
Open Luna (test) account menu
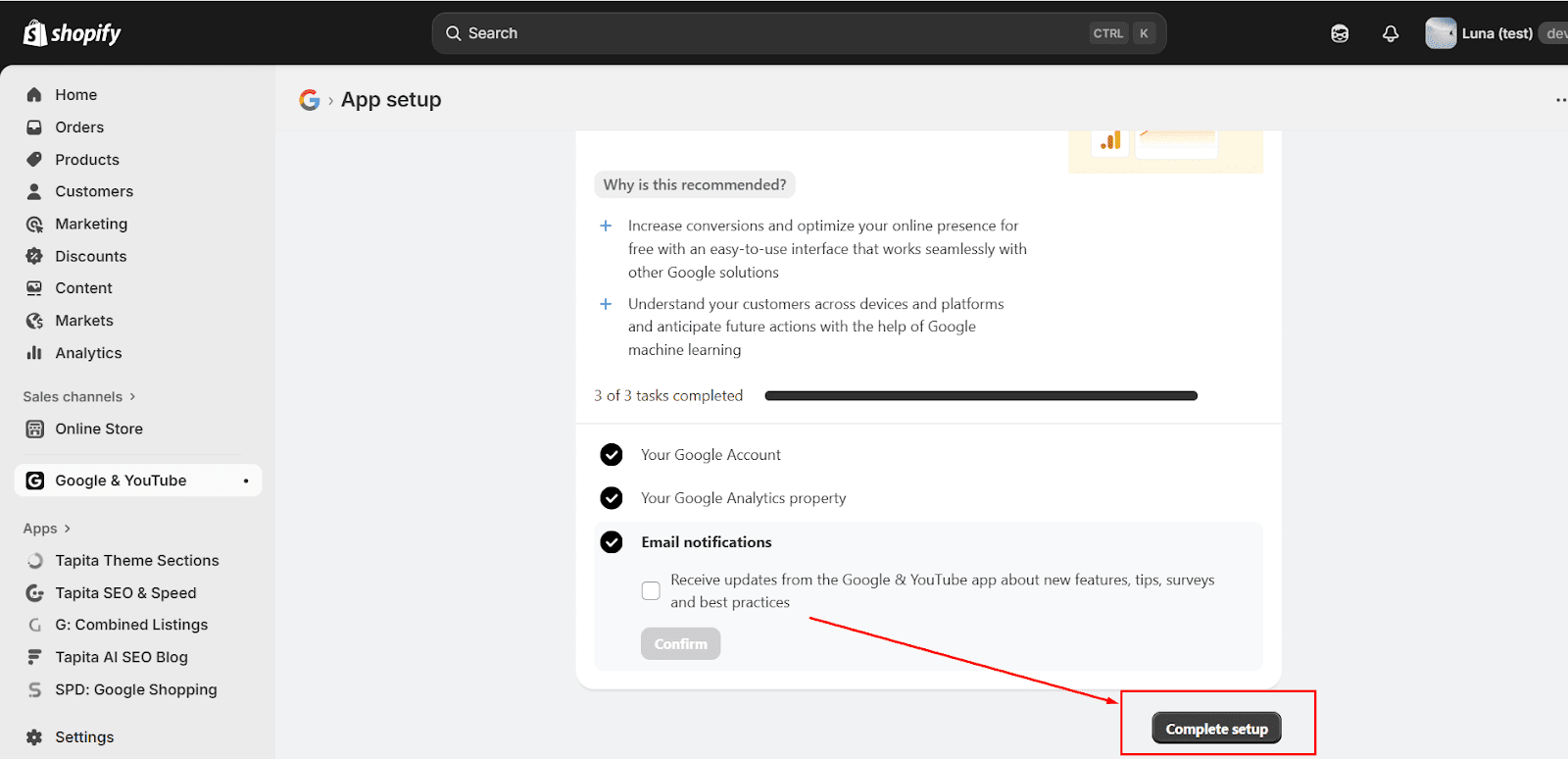point(1496,33)
